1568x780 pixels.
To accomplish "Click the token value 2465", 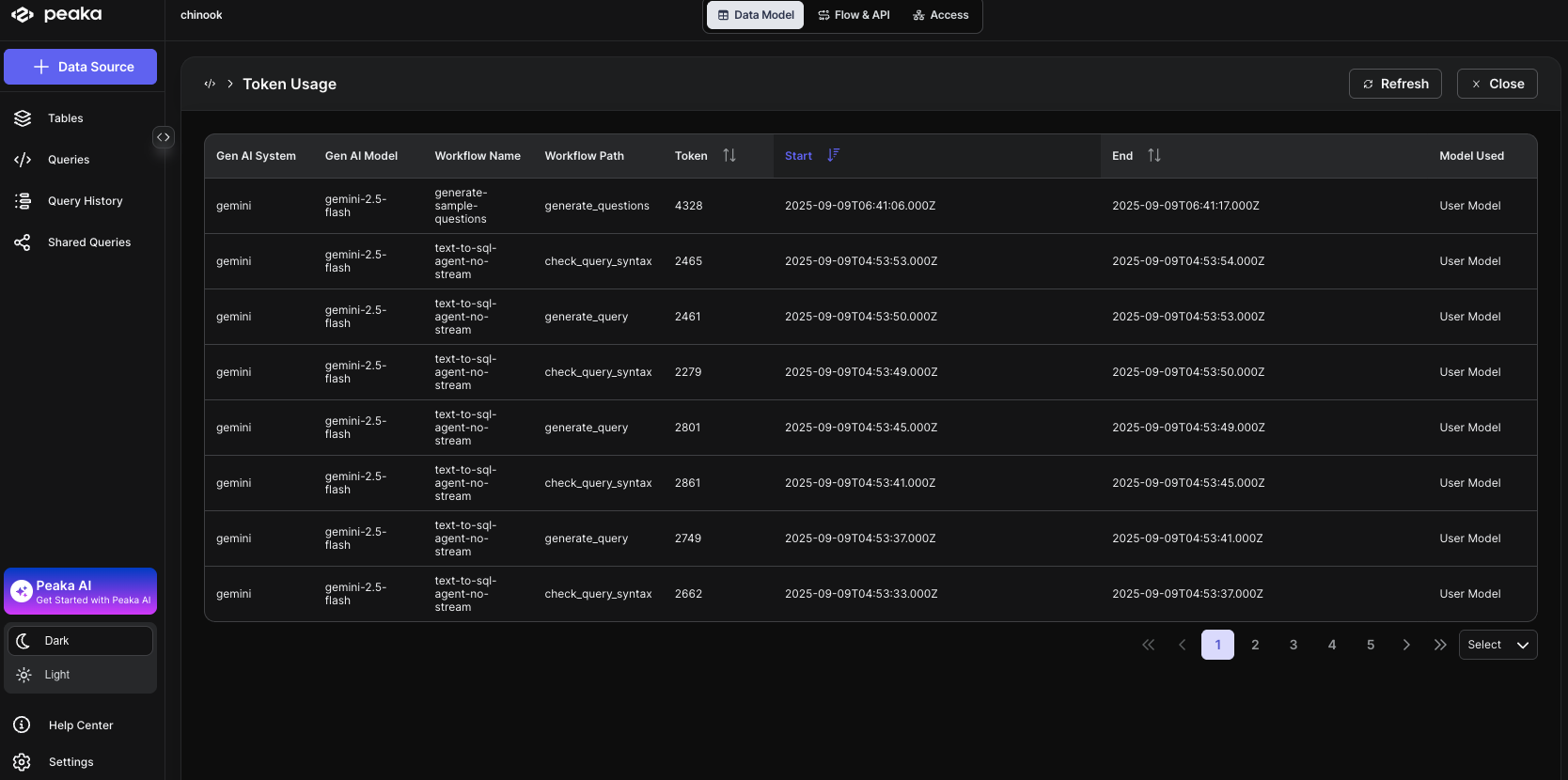I will pyautogui.click(x=688, y=261).
